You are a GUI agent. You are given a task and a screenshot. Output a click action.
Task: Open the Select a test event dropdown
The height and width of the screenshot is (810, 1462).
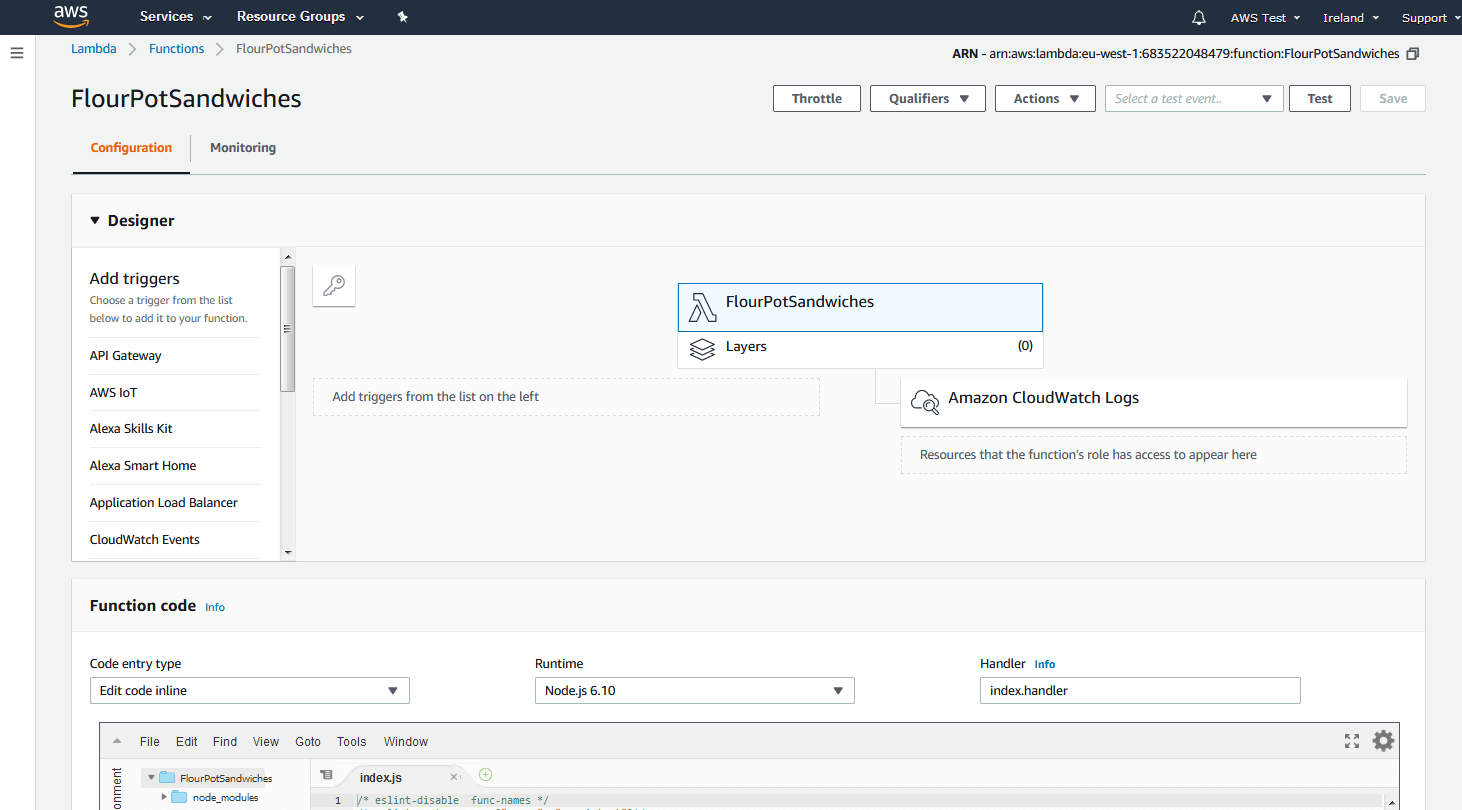(1194, 99)
